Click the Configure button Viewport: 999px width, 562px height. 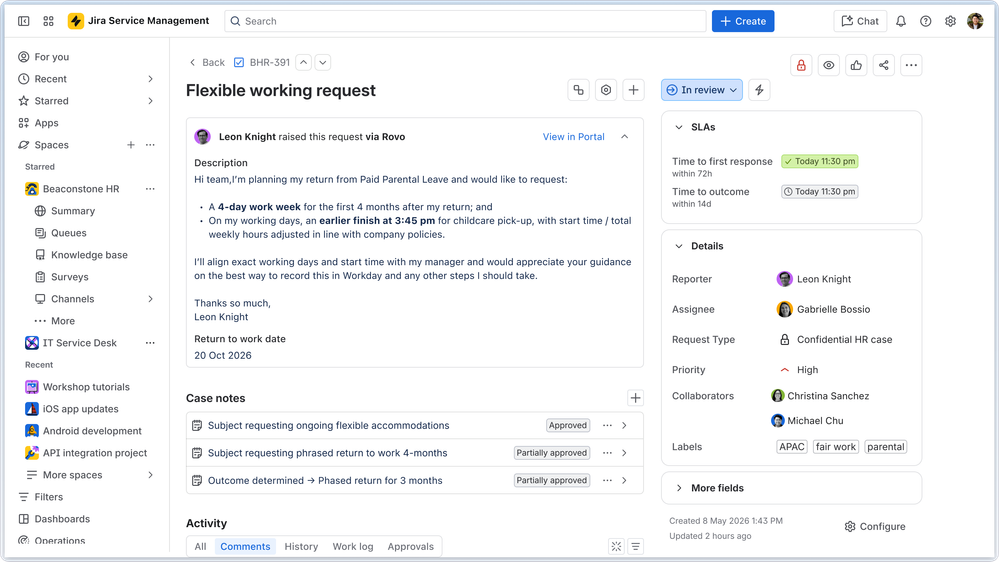(875, 526)
